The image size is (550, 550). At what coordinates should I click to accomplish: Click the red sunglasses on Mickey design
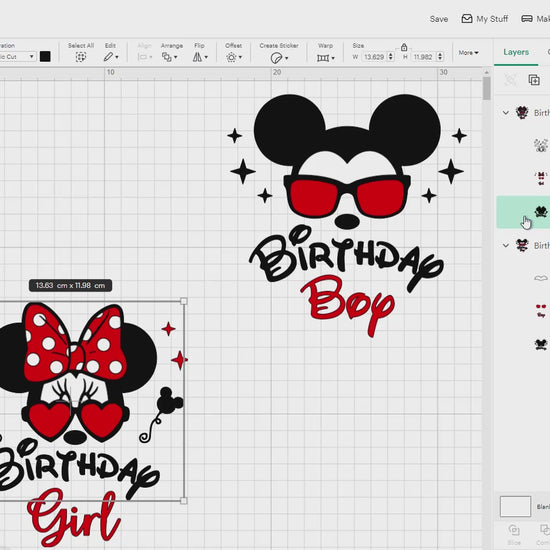(x=347, y=197)
